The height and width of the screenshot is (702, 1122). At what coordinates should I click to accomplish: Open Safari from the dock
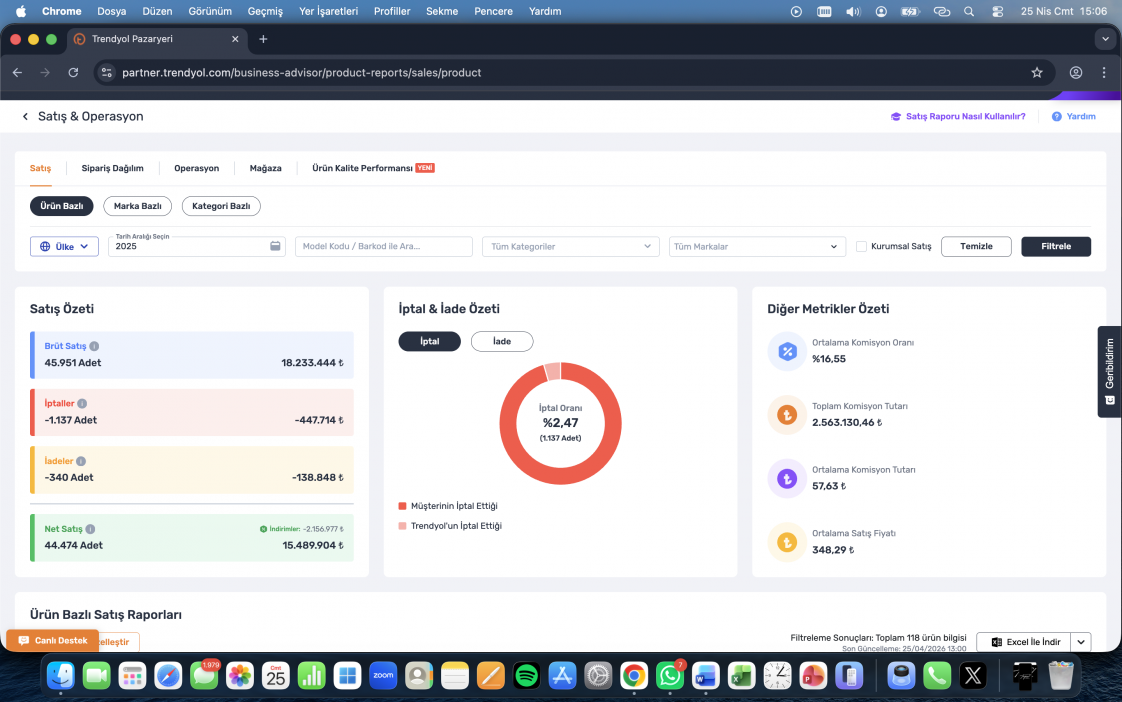point(168,675)
